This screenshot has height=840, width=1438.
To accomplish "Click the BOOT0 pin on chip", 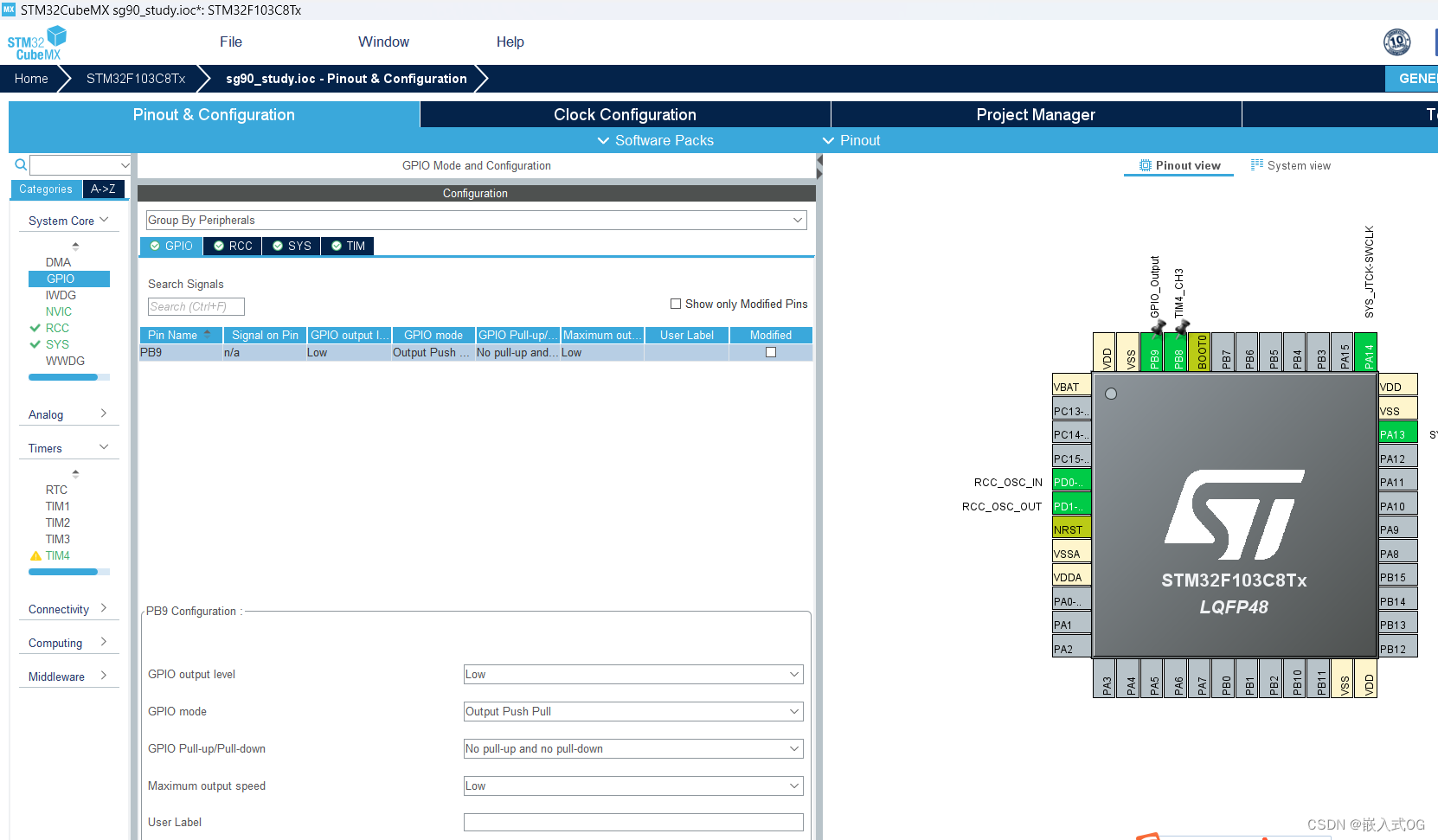I will click(1200, 352).
